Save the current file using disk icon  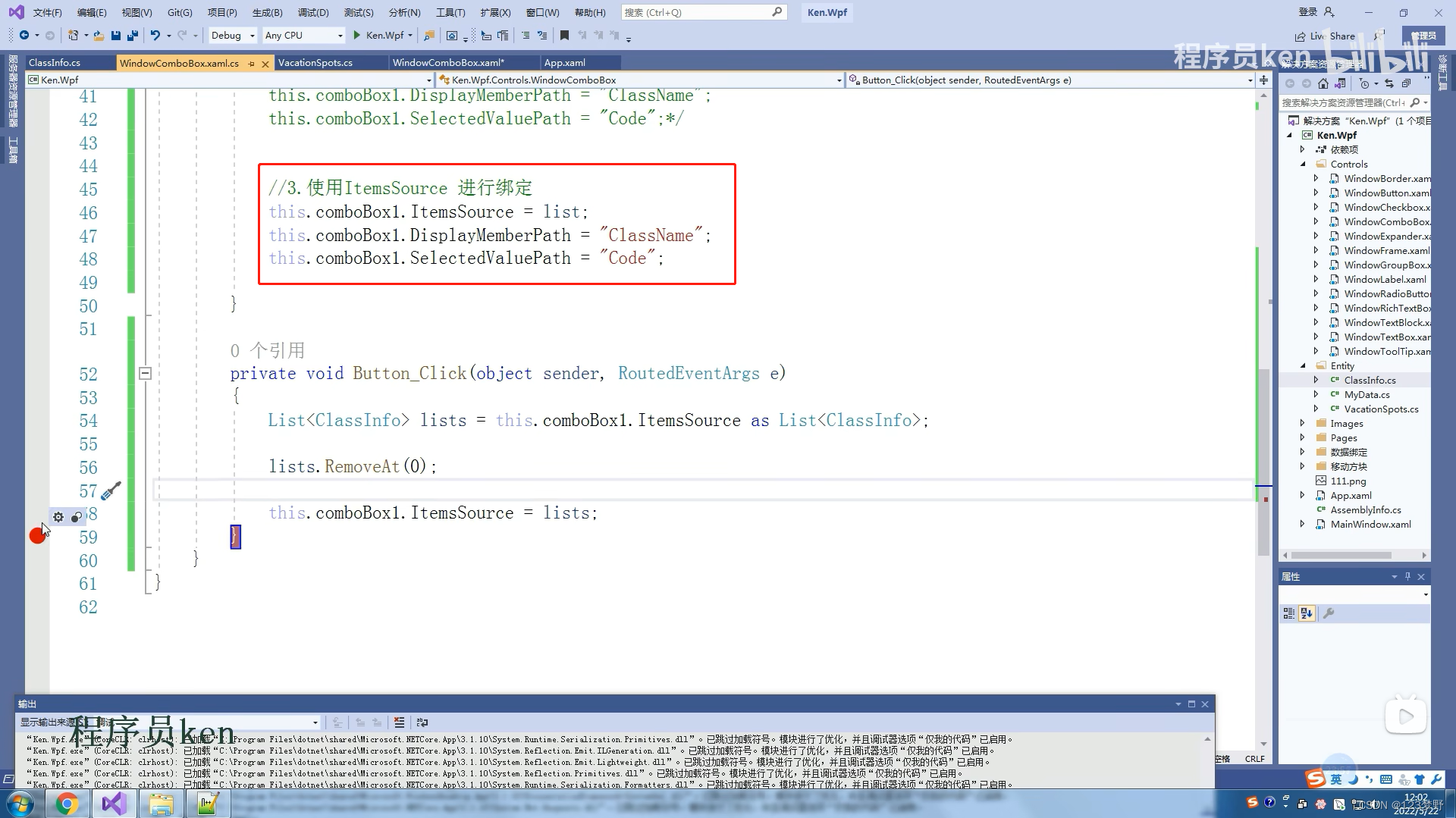click(x=116, y=35)
